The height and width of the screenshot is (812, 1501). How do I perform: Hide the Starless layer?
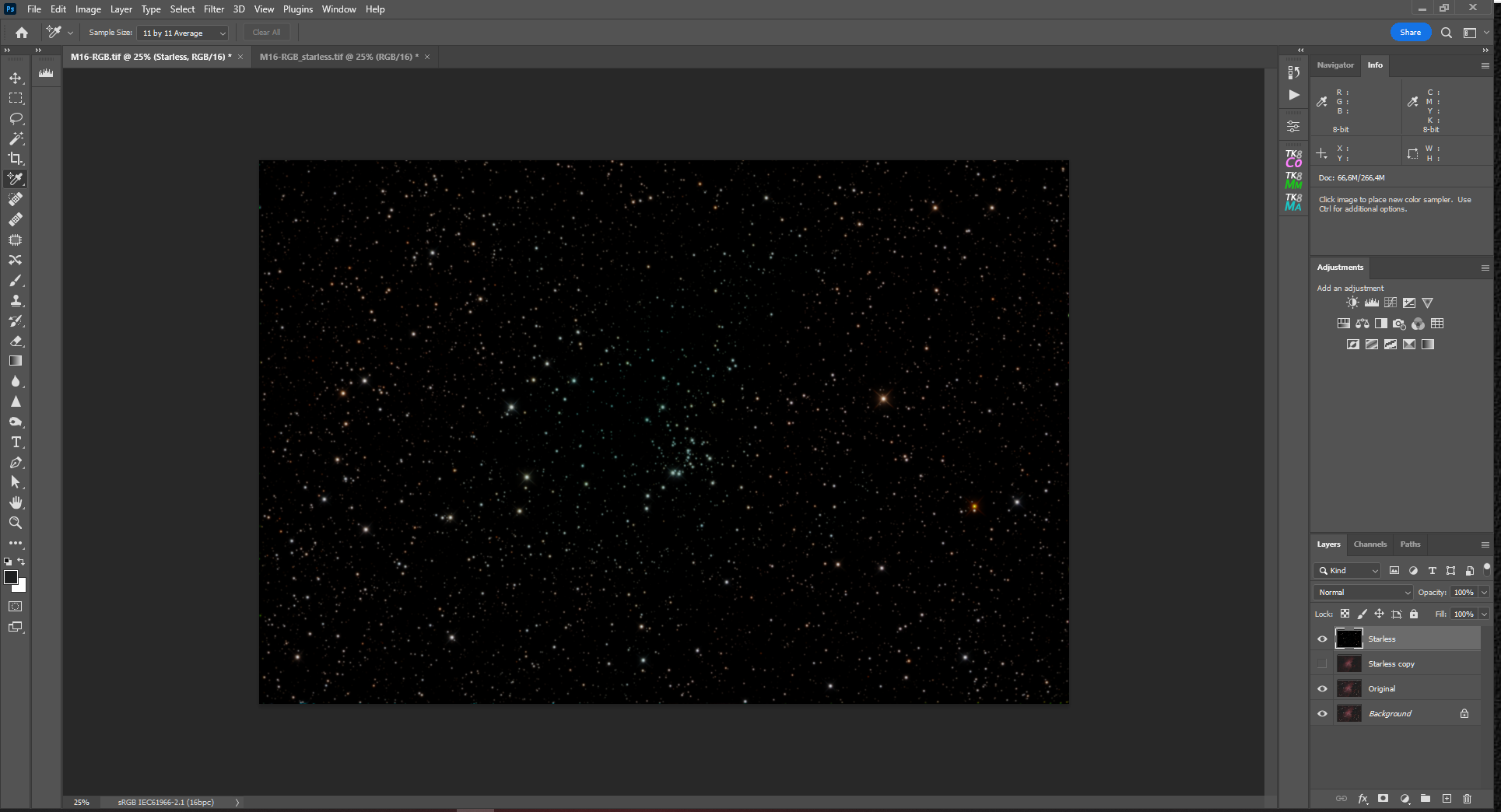tap(1322, 639)
